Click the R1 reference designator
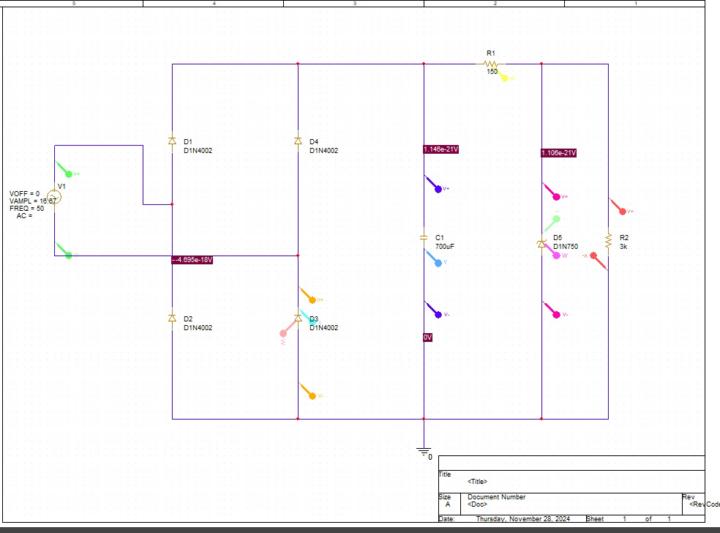 click(x=491, y=53)
